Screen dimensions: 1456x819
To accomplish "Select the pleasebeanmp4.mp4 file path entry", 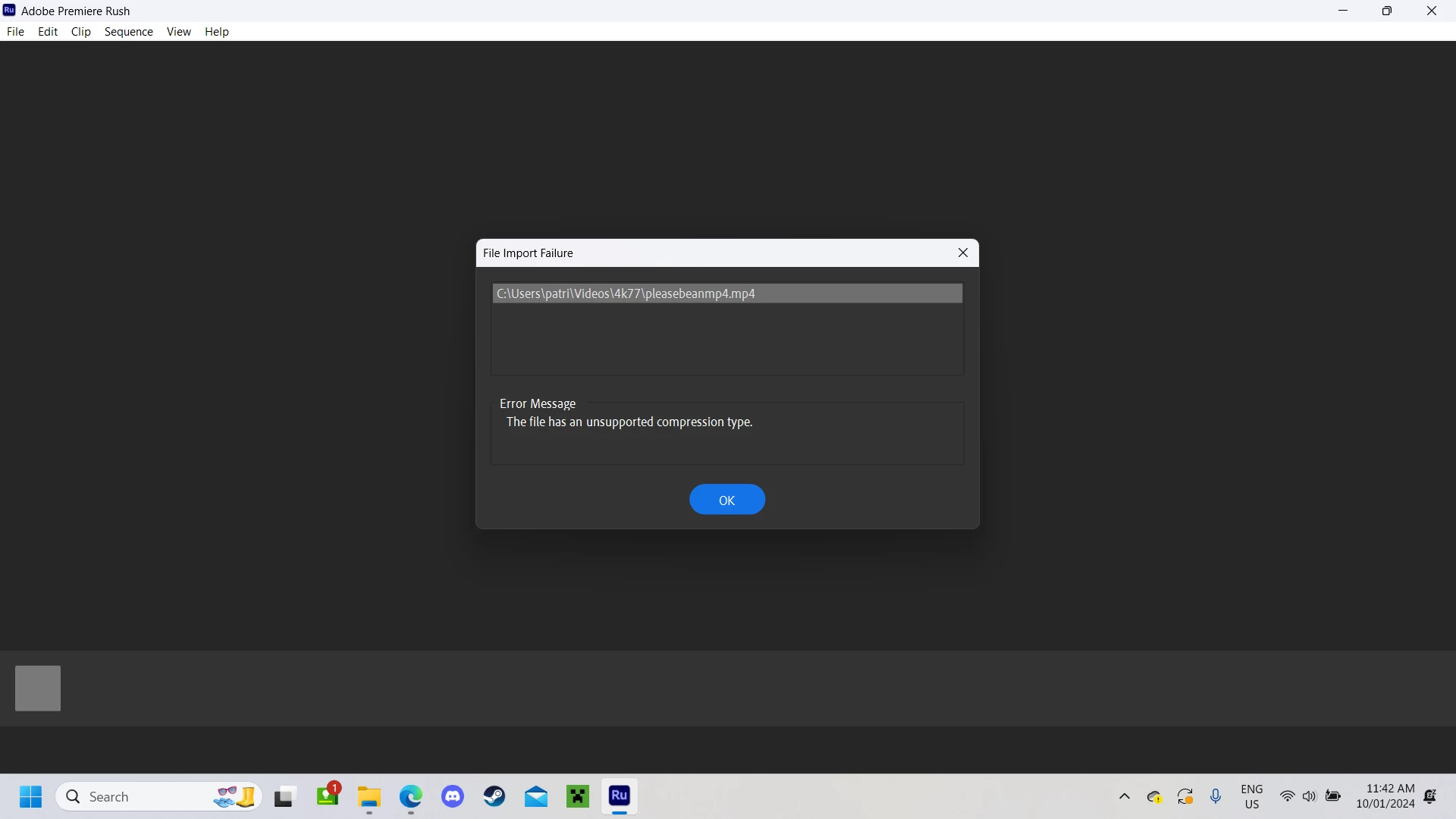I will 726,293.
